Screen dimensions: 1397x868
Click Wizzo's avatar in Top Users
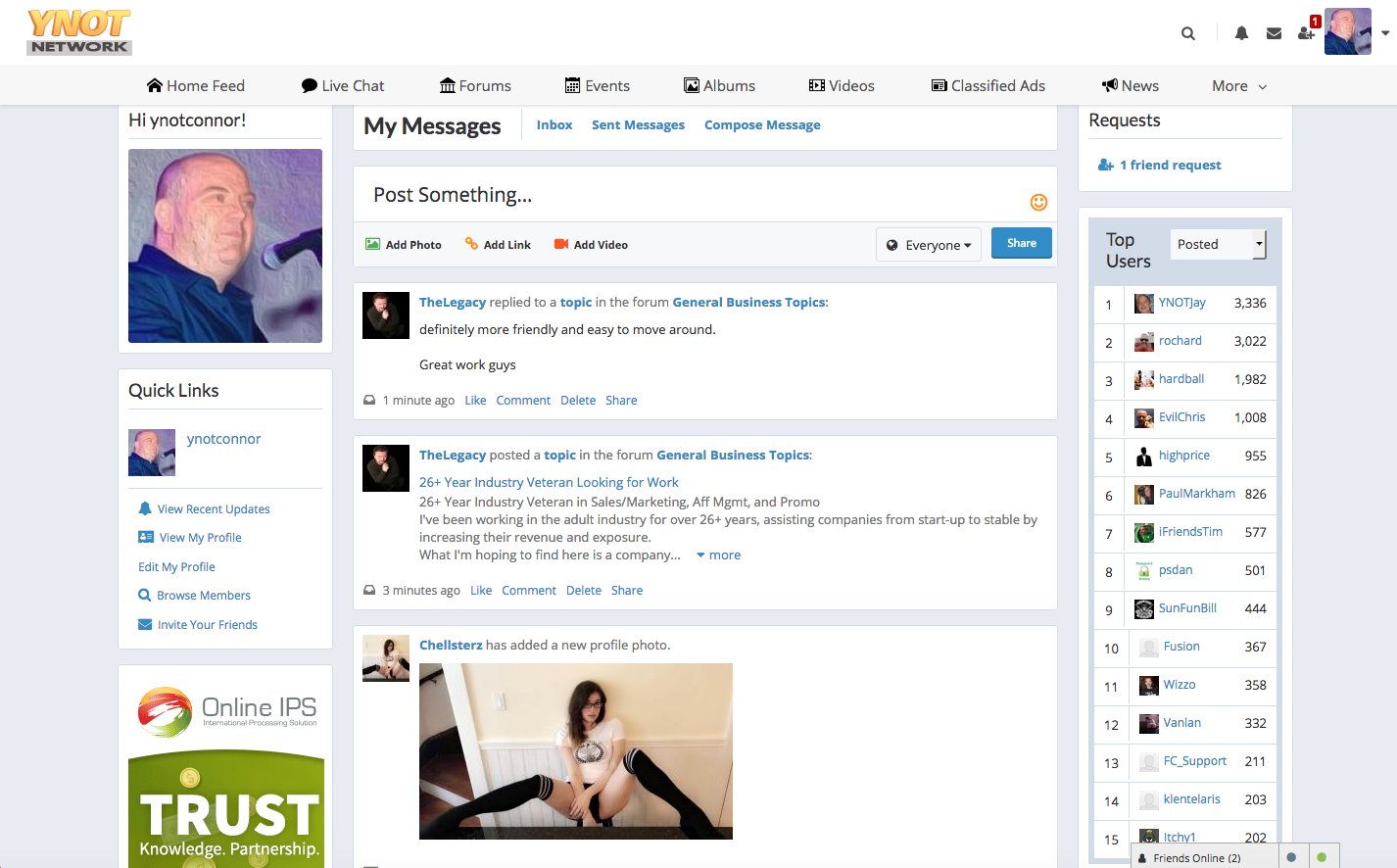[1149, 686]
